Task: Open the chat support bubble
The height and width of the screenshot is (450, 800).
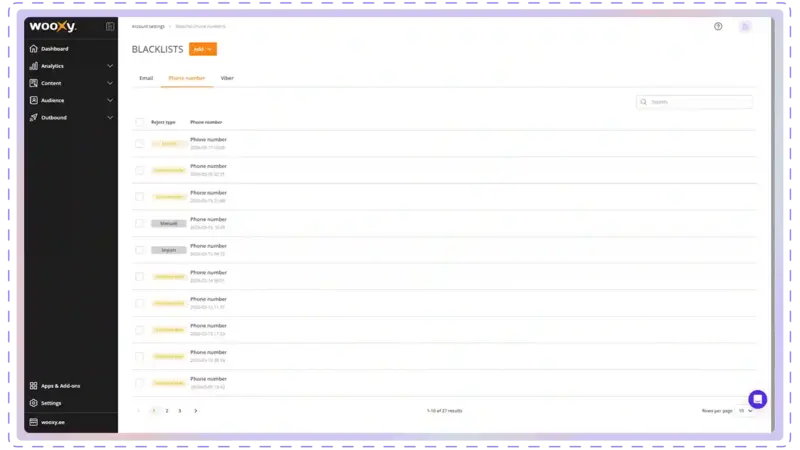Action: pos(757,399)
